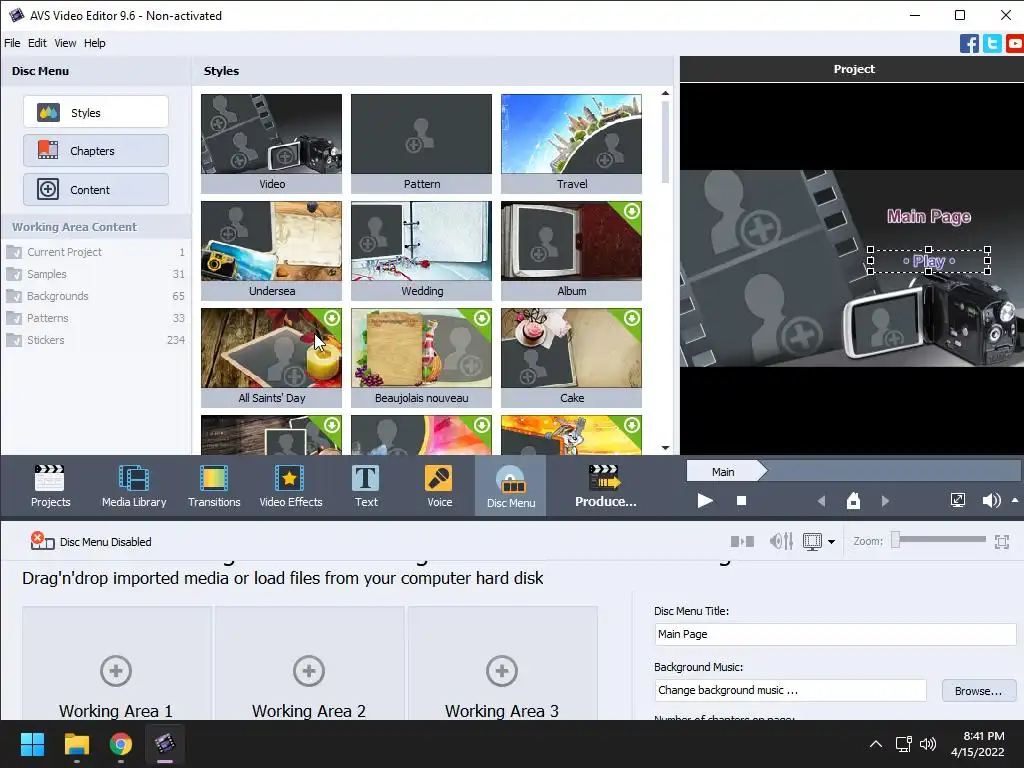Open the Current Project folder
Image resolution: width=1024 pixels, height=768 pixels.
95,252
